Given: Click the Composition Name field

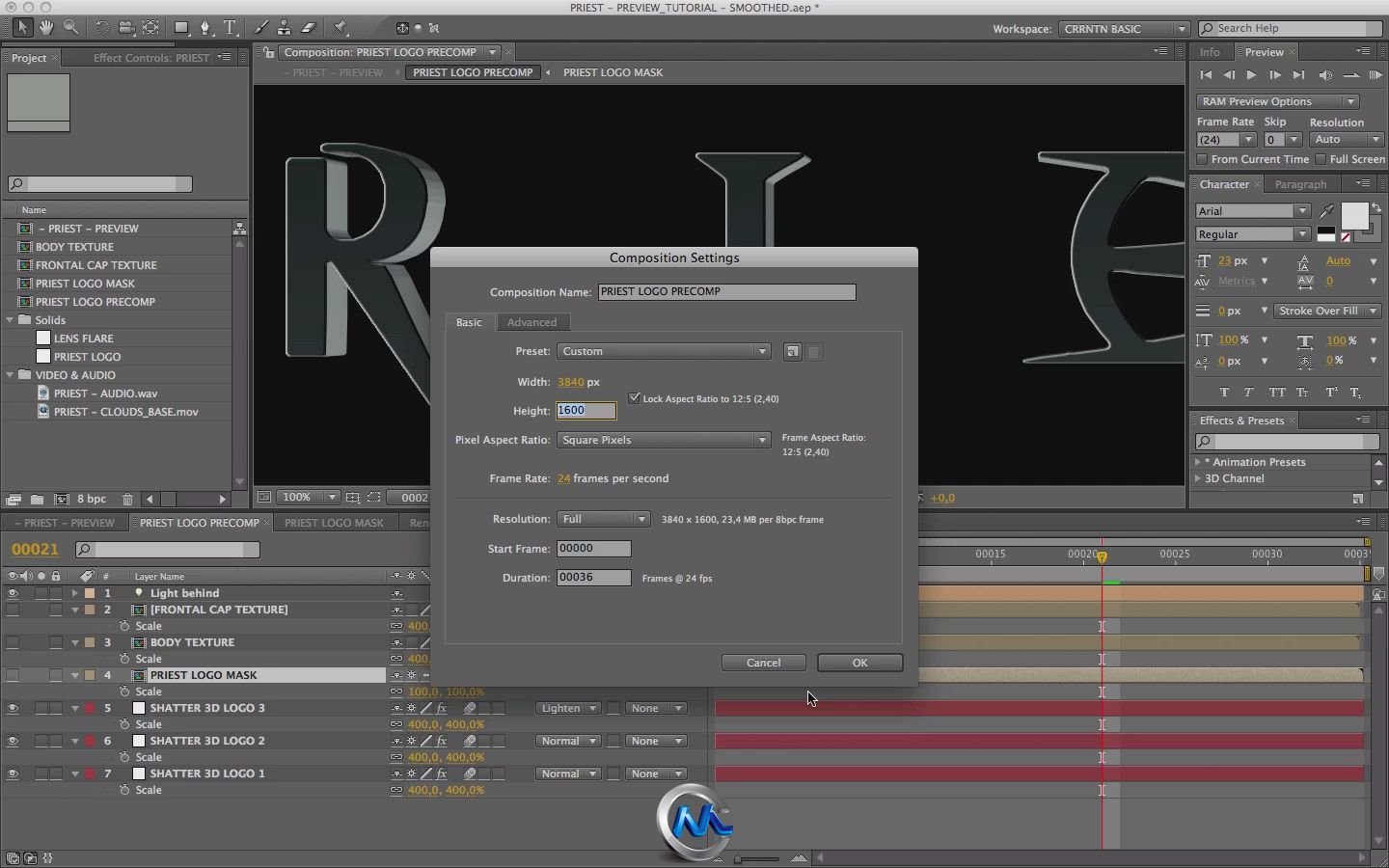Looking at the screenshot, I should click(x=726, y=291).
